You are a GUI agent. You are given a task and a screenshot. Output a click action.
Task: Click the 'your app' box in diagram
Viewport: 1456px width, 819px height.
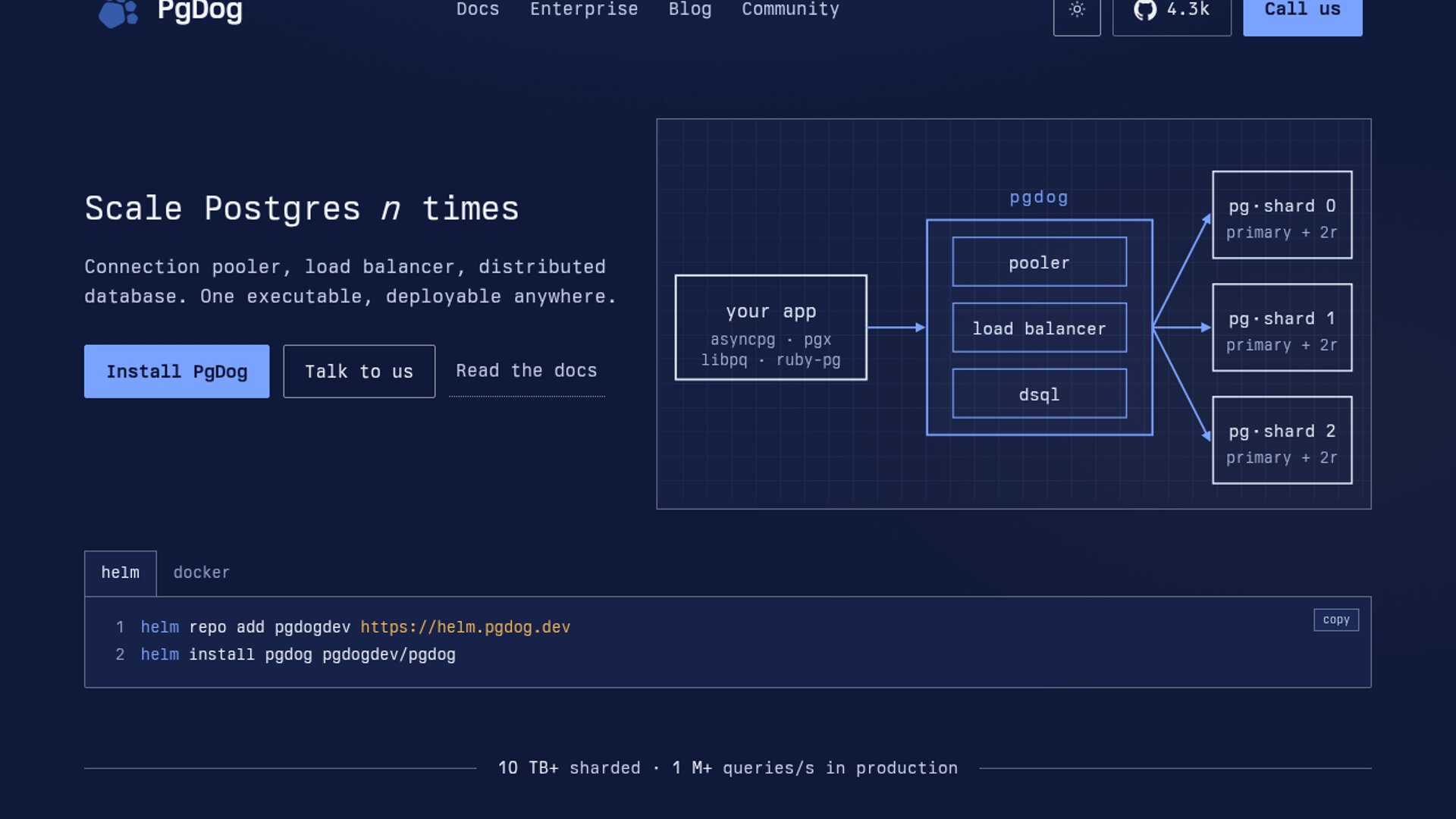click(770, 328)
